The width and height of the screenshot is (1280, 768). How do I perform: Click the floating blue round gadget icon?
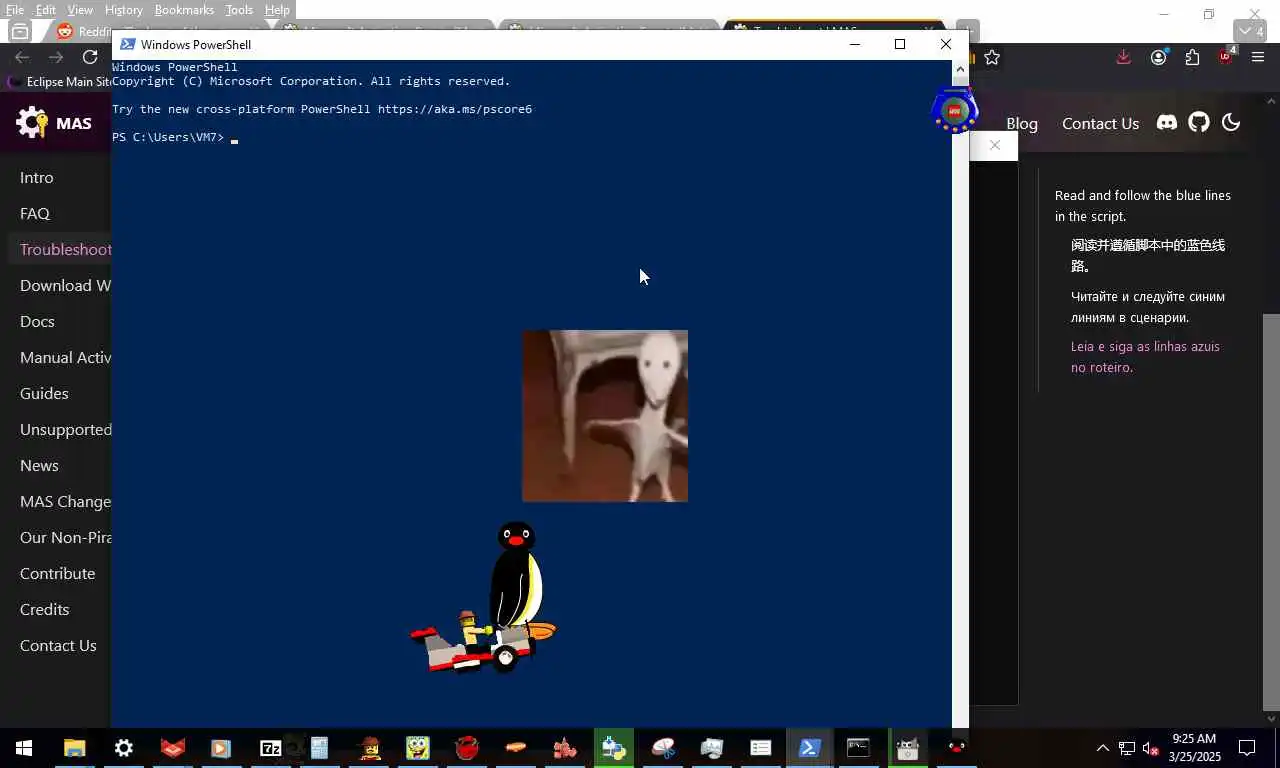(954, 109)
